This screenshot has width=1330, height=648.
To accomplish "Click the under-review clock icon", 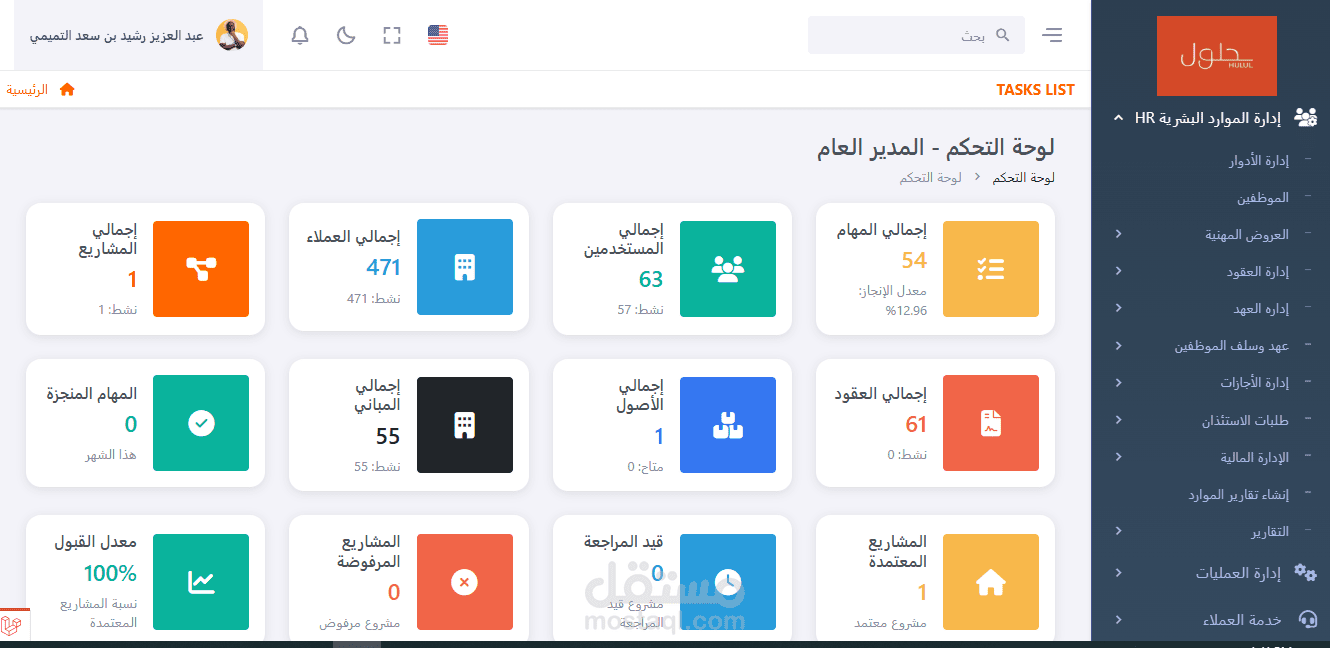I will [x=727, y=581].
